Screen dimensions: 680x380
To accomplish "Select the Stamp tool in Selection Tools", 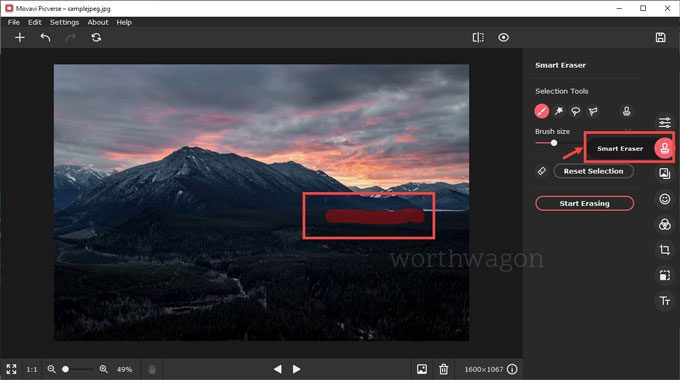I will click(x=627, y=111).
